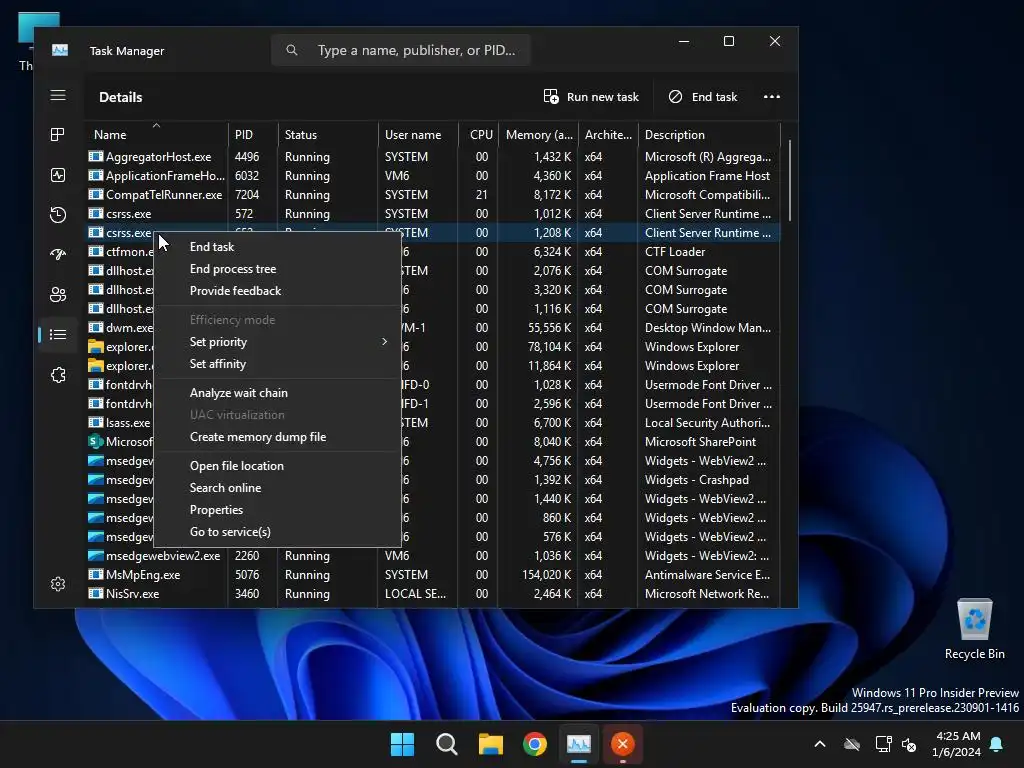The image size is (1024, 768).
Task: Open the notification bell icon
Action: point(997,744)
